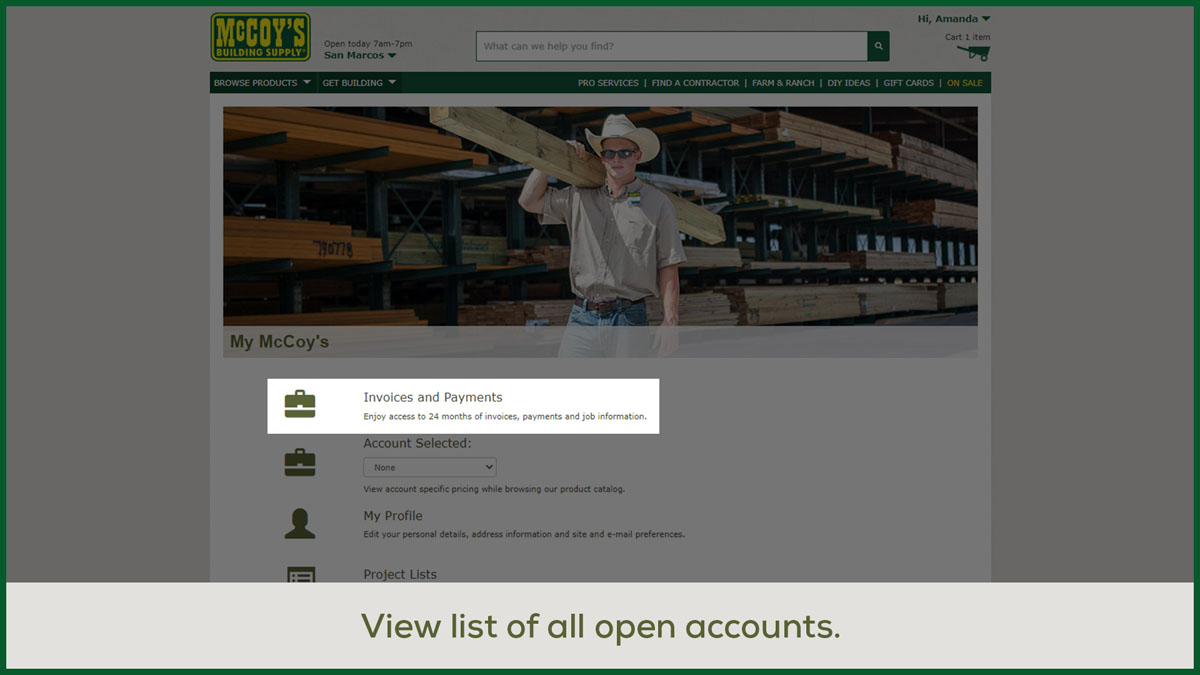Click the Project Lists icon

300,575
